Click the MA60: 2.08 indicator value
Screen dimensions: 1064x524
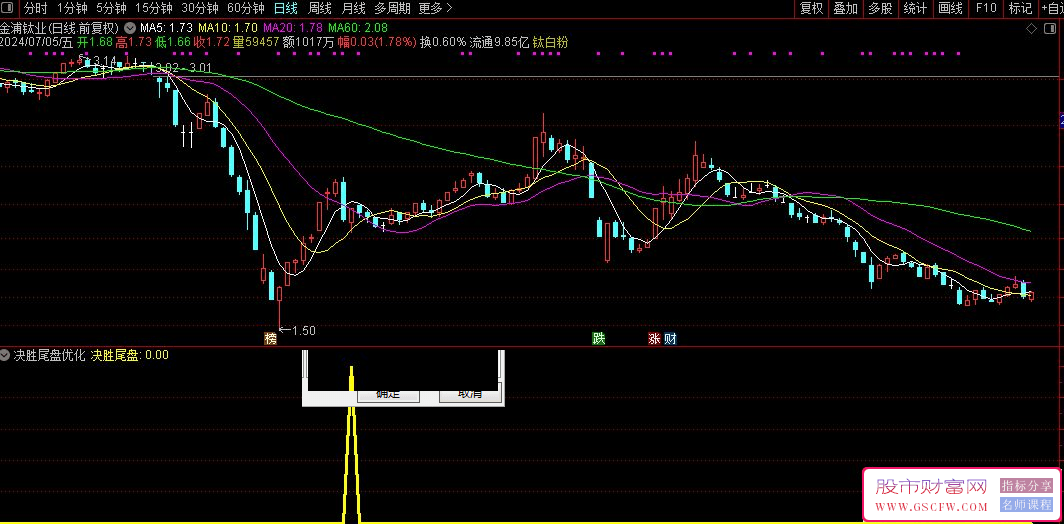[x=358, y=29]
